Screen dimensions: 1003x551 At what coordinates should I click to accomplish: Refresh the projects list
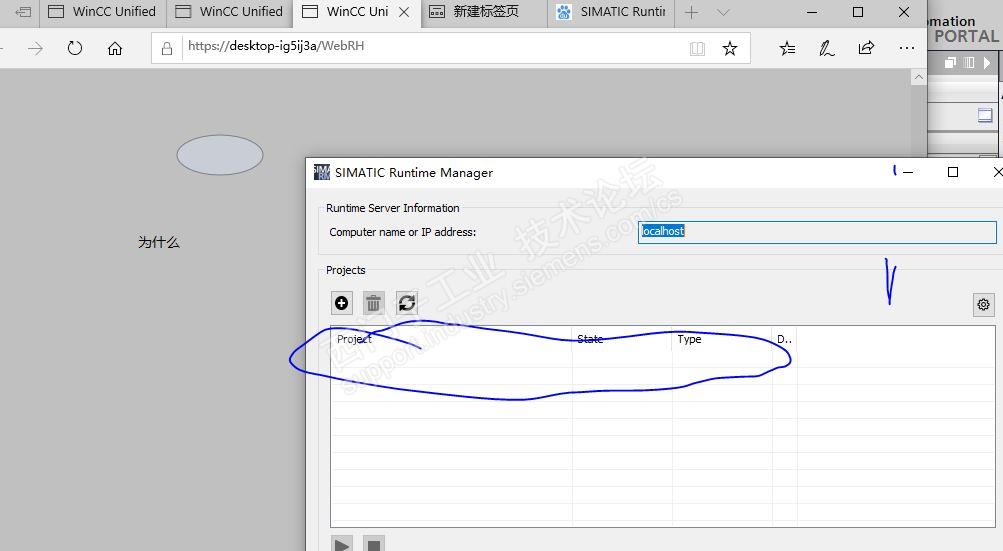click(407, 303)
